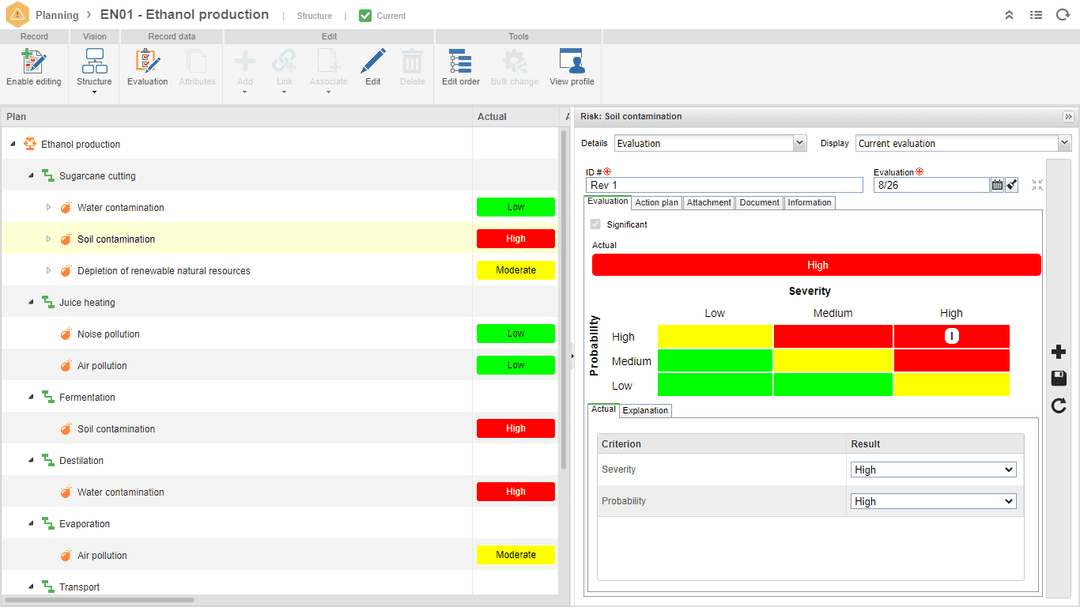Toggle the Significant checkbox
This screenshot has width=1080, height=607.
pos(596,225)
